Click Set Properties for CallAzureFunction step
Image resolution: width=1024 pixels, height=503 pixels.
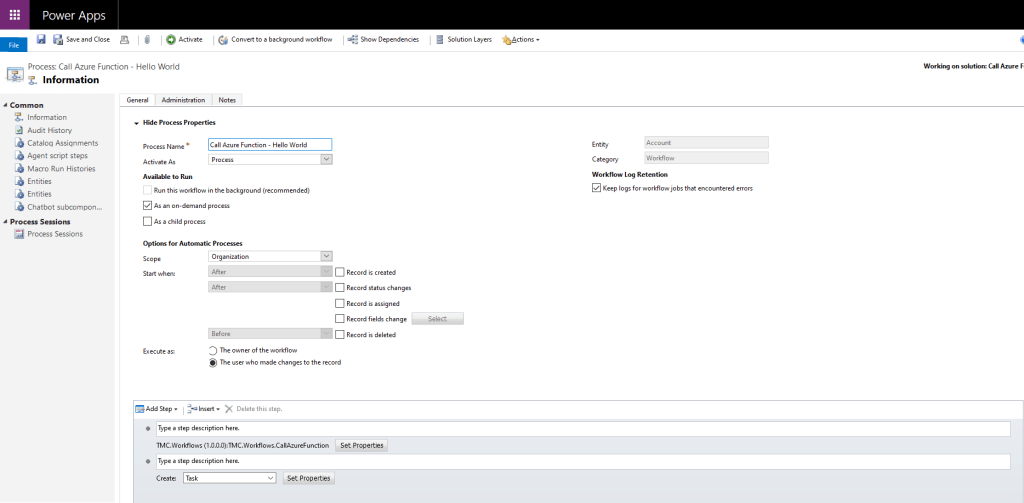(362, 445)
